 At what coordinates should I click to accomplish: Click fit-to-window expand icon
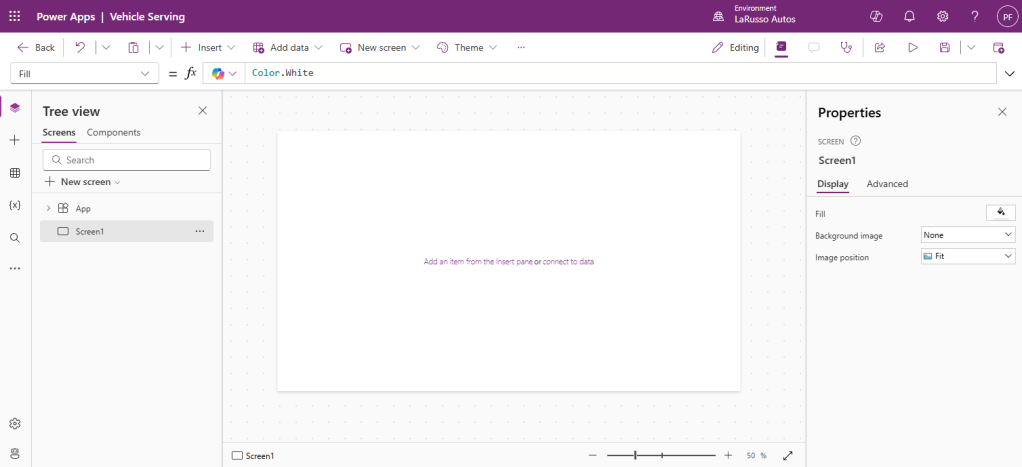(788, 455)
